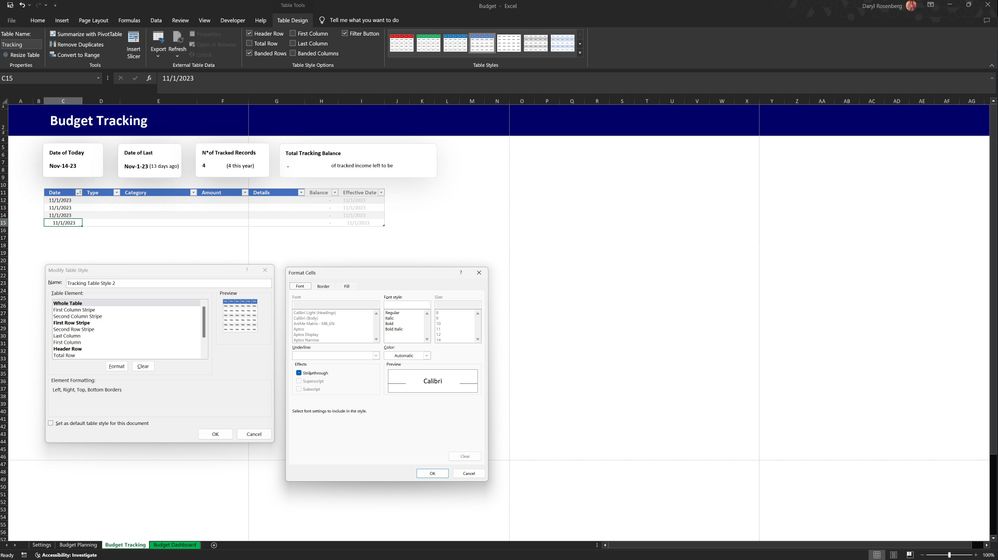
Task: Toggle the Strikethrough checkbox
Action: pos(299,373)
